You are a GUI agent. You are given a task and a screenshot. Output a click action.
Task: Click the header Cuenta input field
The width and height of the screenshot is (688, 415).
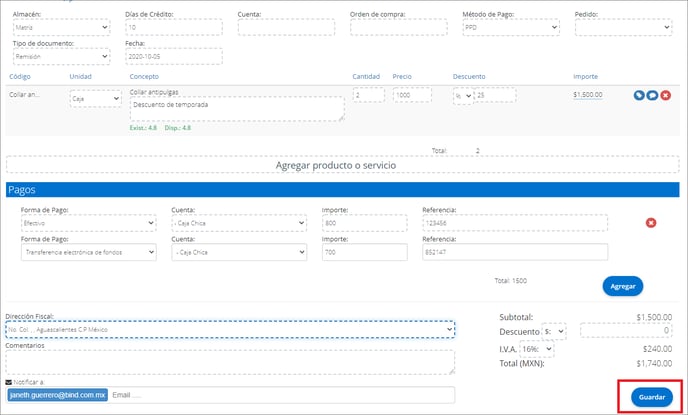pyautogui.click(x=286, y=27)
